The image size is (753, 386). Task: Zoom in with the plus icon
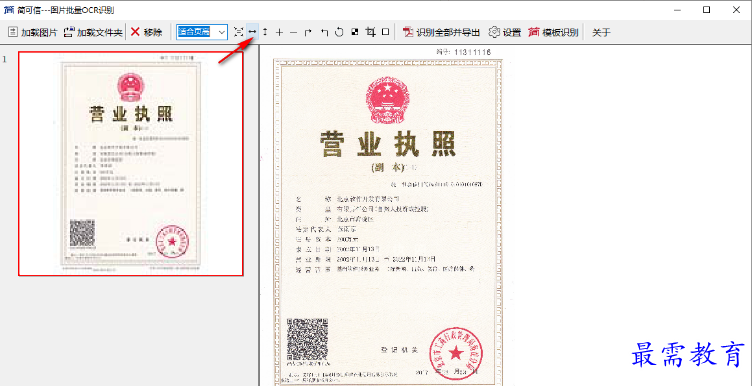coord(279,32)
